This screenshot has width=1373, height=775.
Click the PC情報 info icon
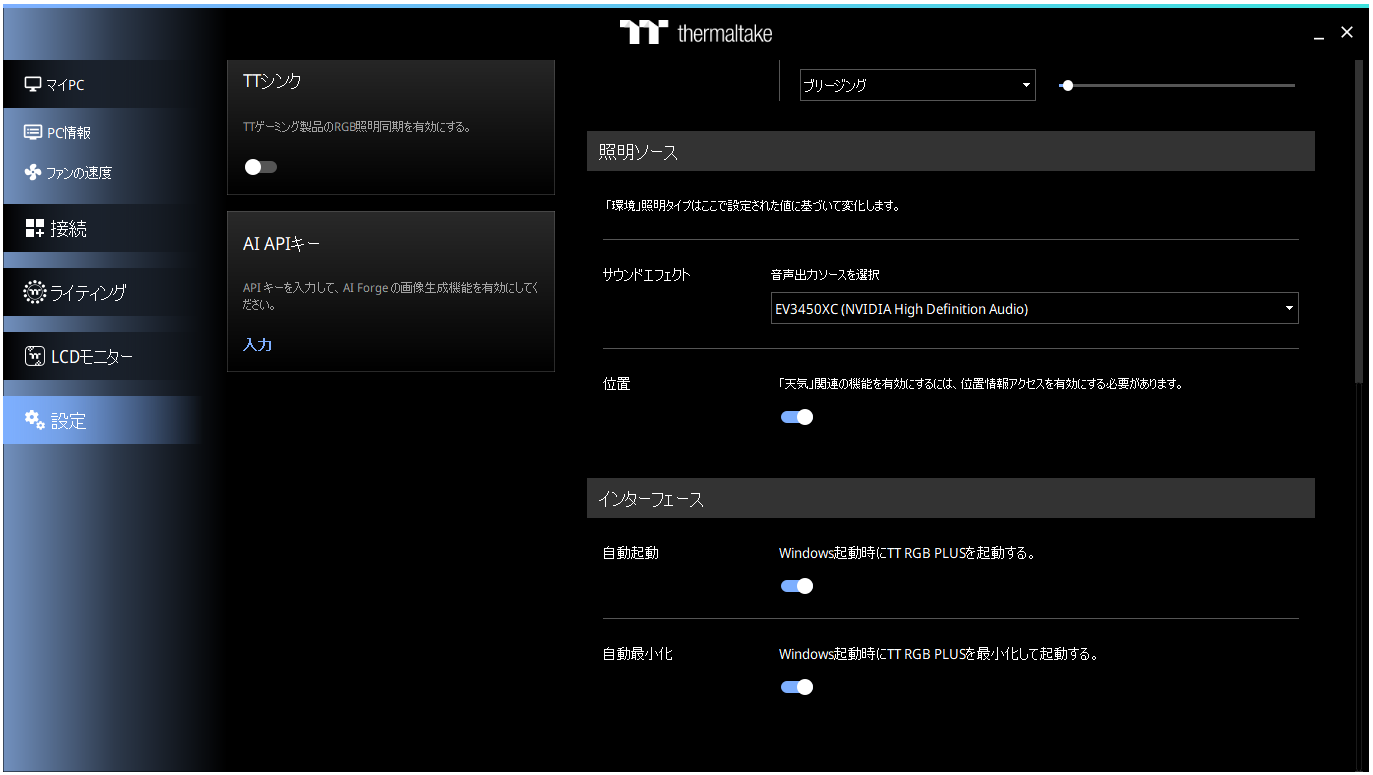tap(33, 133)
